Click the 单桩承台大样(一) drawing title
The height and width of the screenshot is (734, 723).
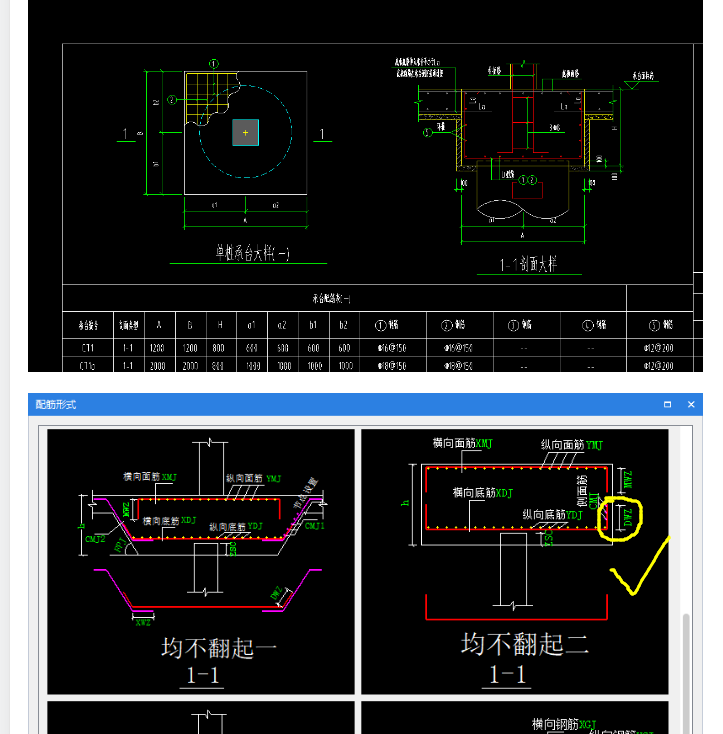[252, 253]
